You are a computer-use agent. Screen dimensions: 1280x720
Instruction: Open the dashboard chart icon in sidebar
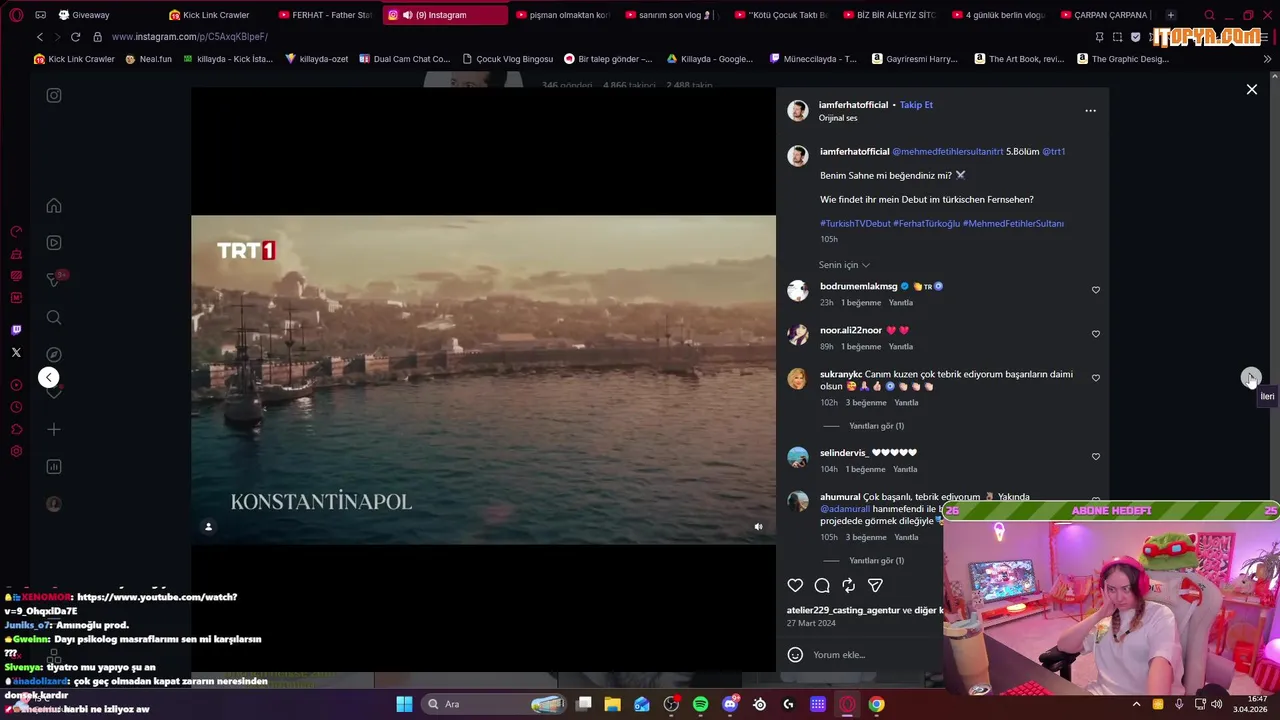click(x=54, y=466)
